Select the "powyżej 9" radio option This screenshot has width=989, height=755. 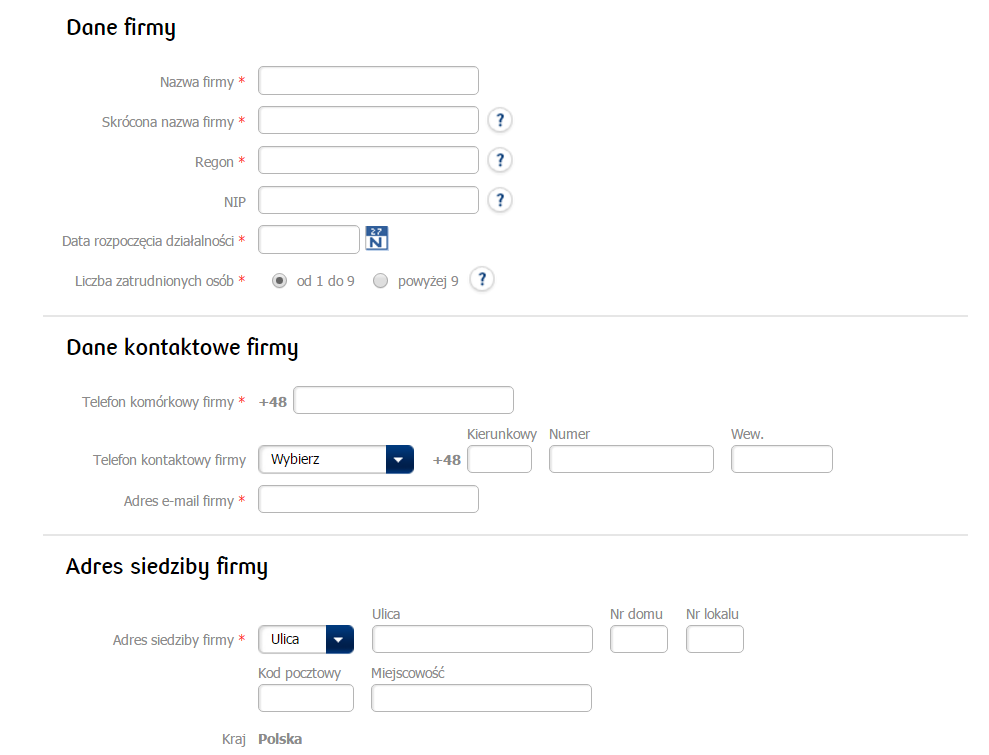380,281
